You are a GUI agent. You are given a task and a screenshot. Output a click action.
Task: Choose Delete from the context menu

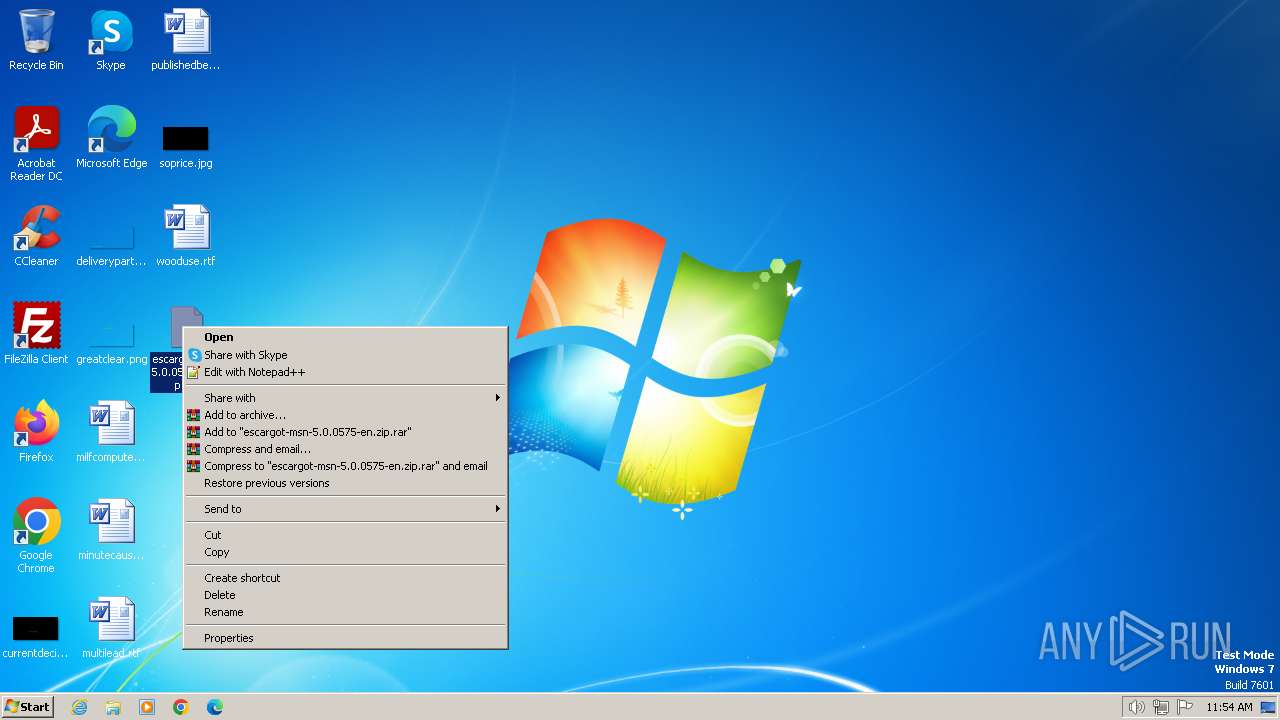point(346,595)
